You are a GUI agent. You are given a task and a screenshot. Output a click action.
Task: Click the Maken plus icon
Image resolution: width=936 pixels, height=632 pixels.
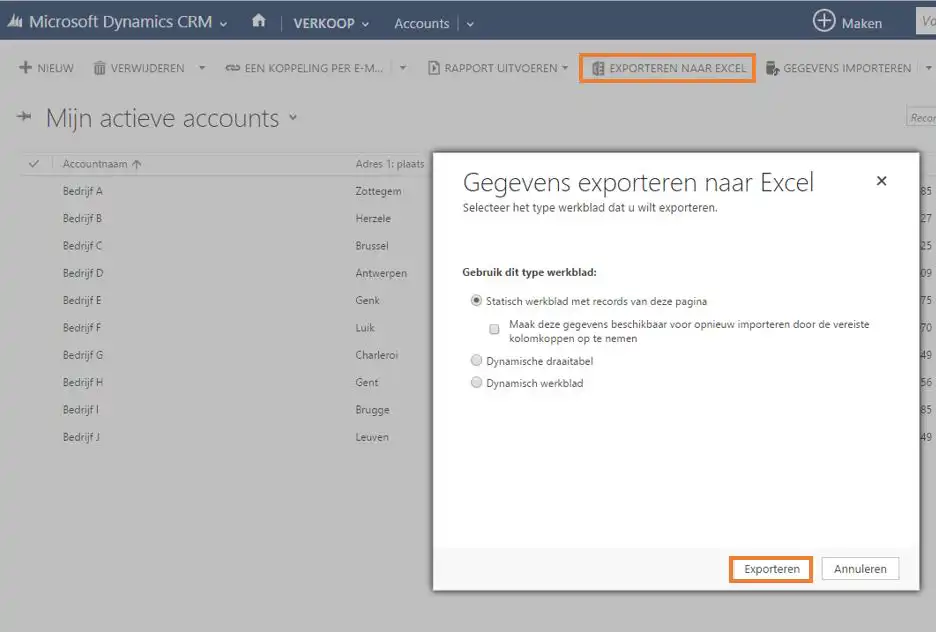[x=824, y=21]
